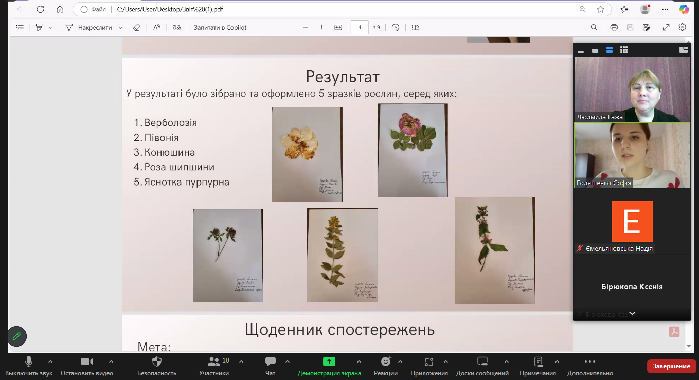Open favorites list in browser
The width and height of the screenshot is (699, 380).
(624, 9)
